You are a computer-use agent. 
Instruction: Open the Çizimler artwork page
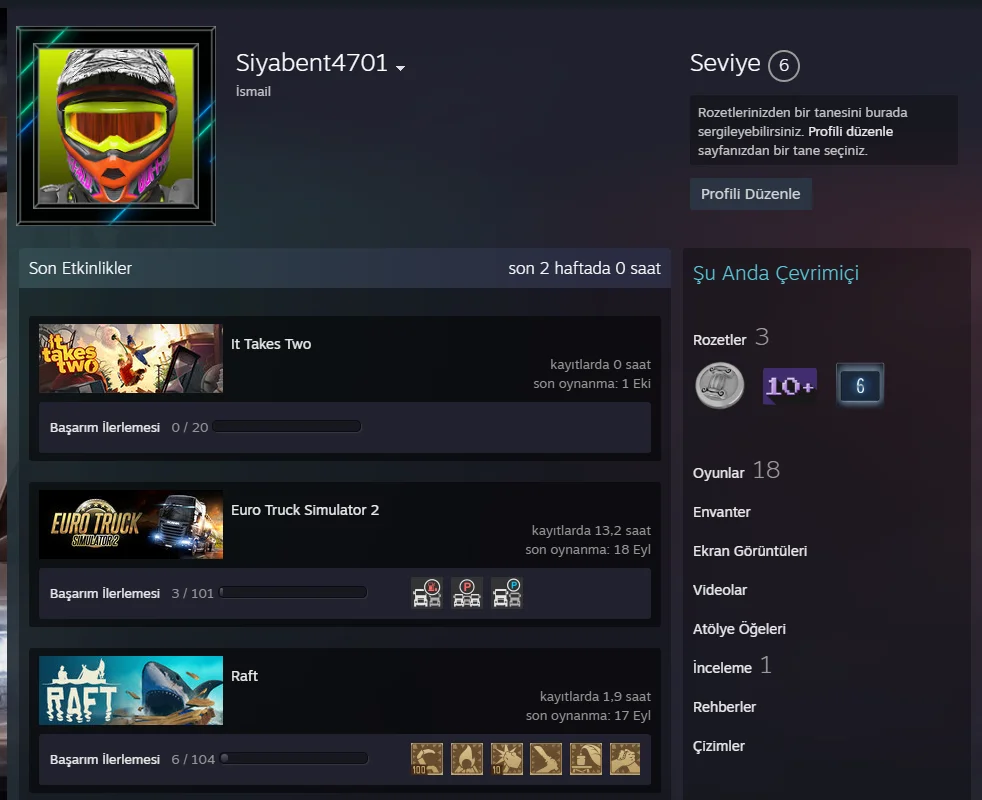[x=718, y=746]
